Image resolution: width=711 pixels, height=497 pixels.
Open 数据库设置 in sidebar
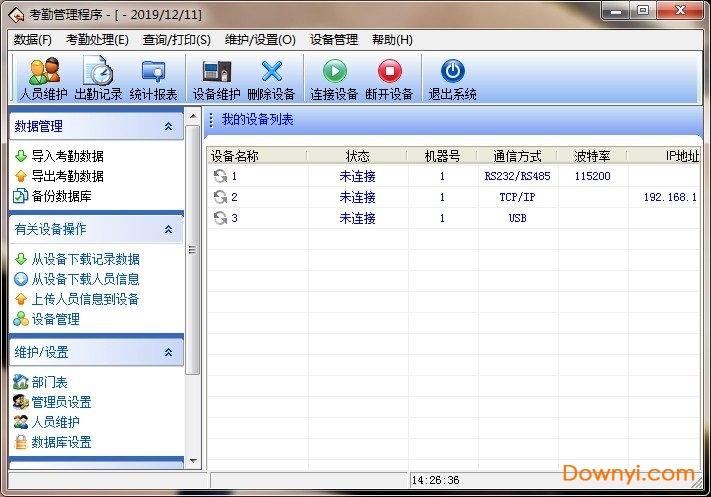61,442
